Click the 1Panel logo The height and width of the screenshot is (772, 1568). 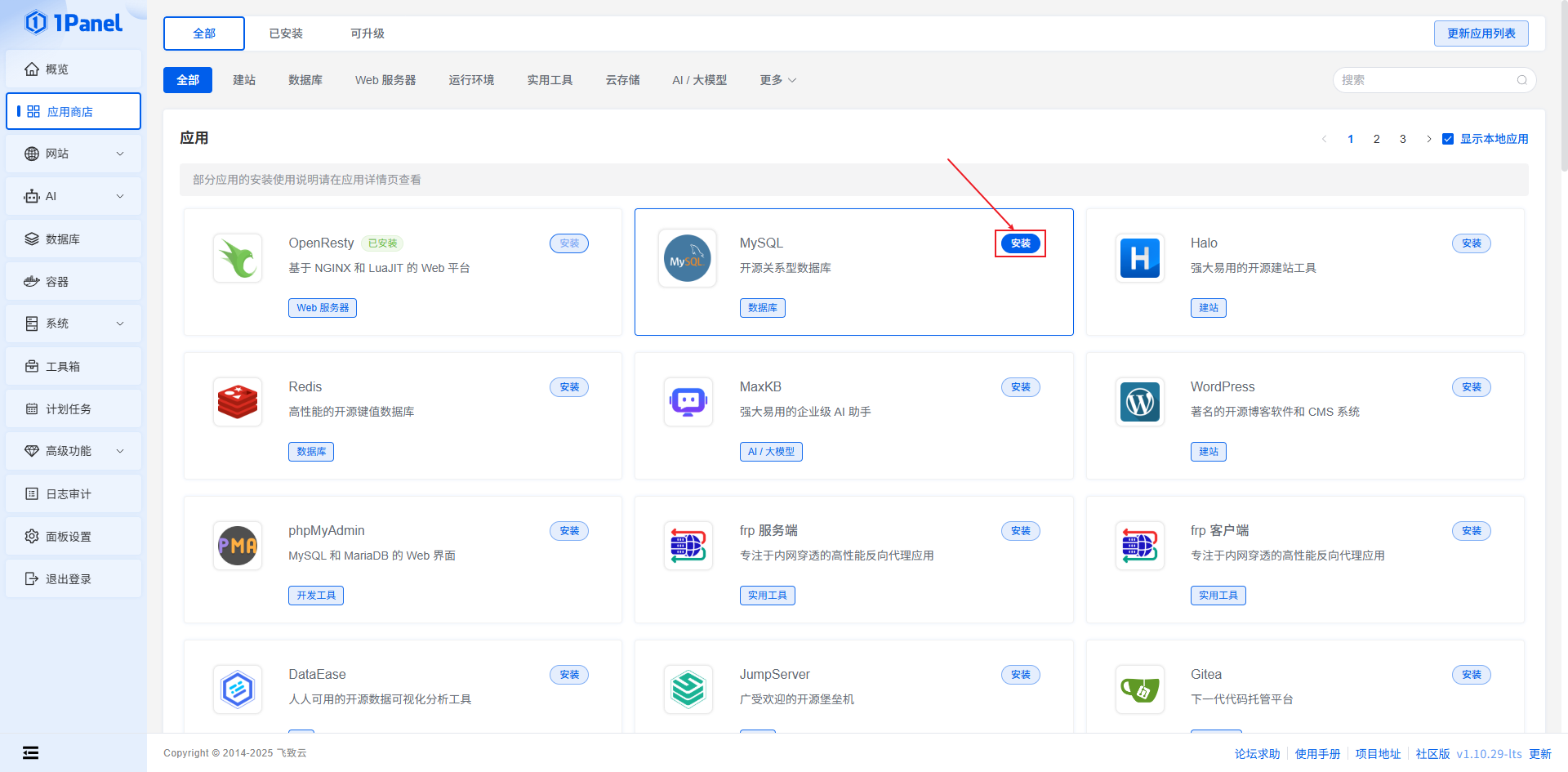73,23
